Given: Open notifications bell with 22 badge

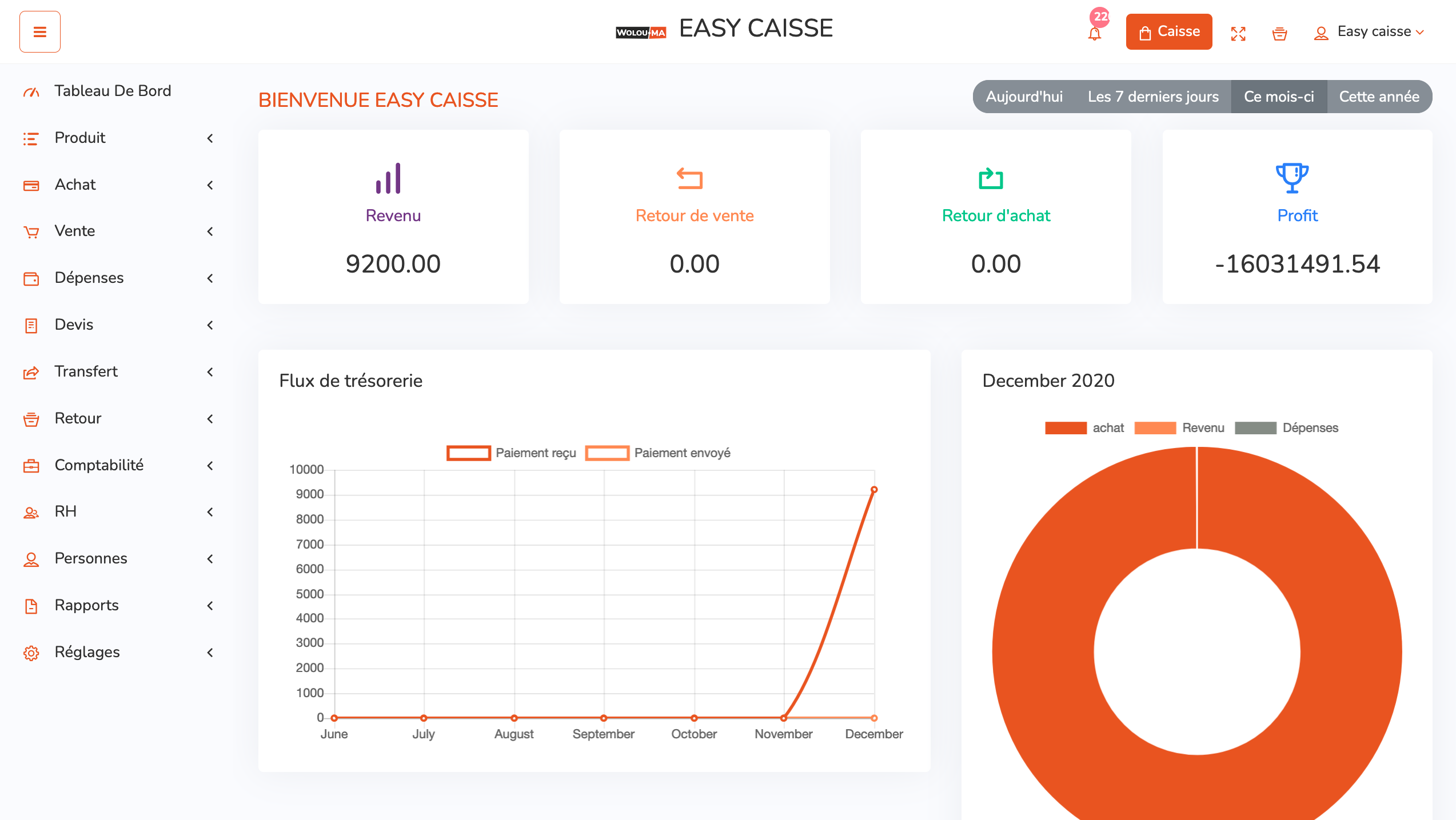Looking at the screenshot, I should pos(1095,33).
